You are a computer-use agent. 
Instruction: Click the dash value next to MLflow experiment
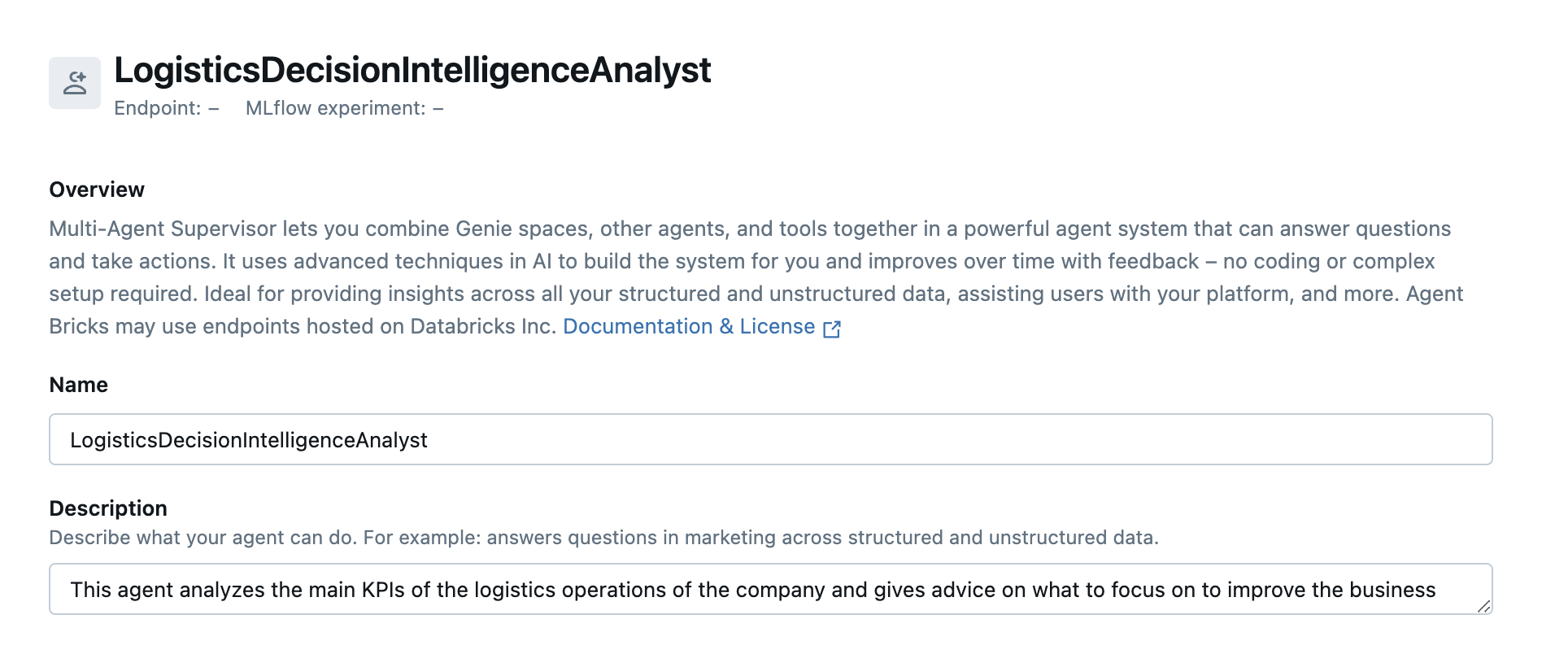pos(438,109)
